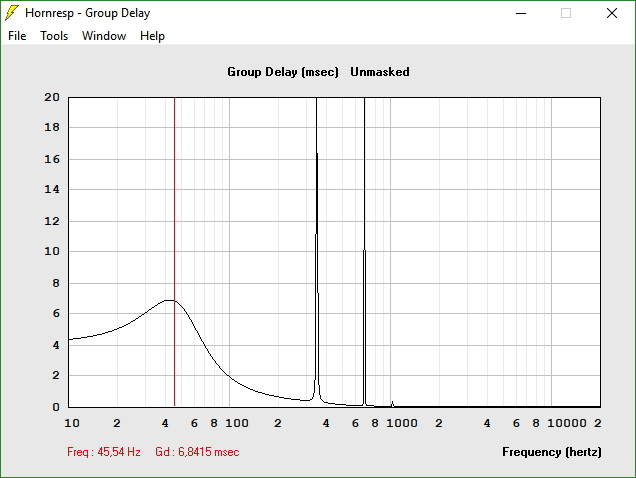Open the Tools menu
This screenshot has width=636, height=478.
54,36
